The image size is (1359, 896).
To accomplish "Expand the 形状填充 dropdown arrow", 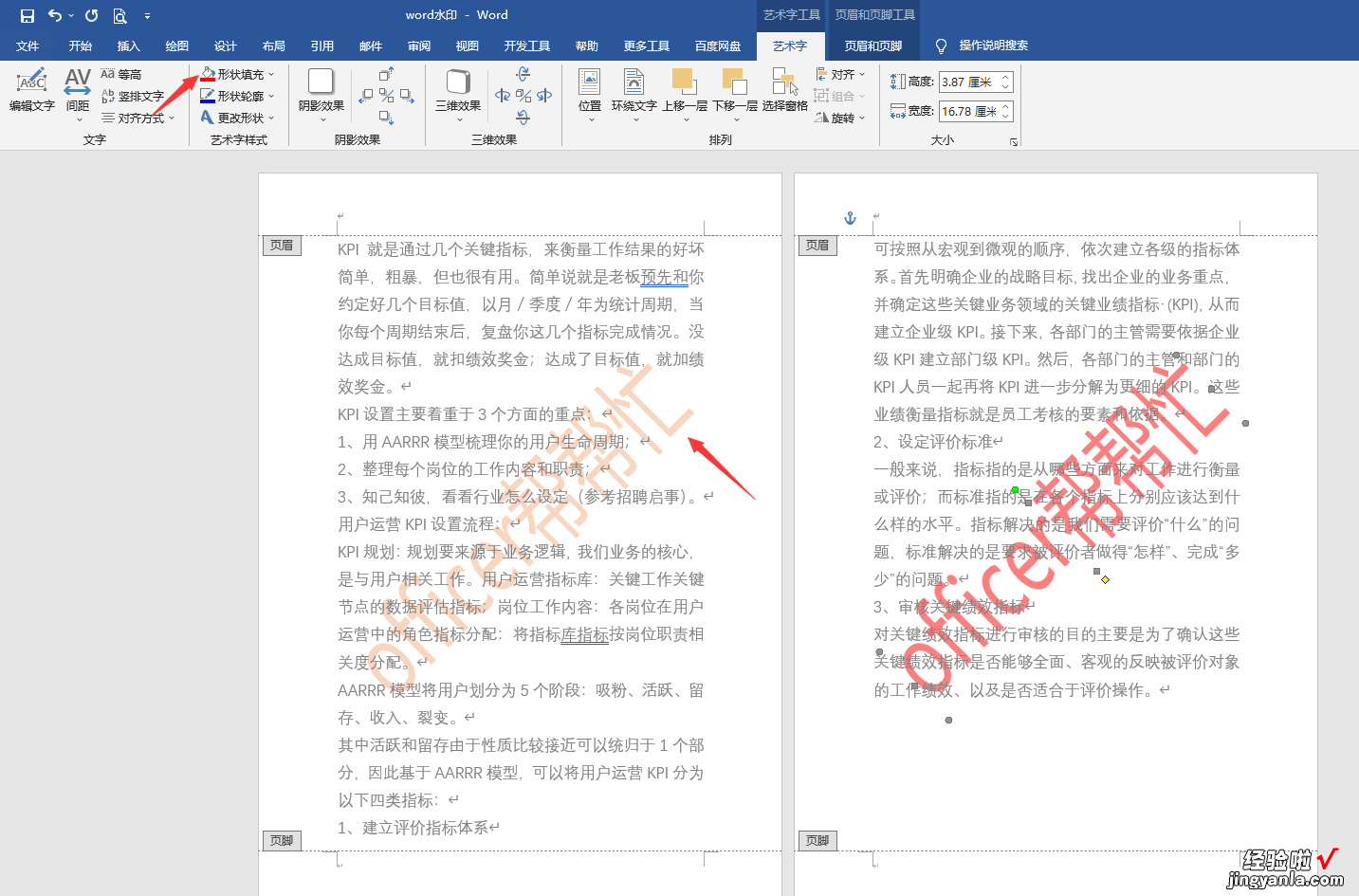I will (271, 74).
